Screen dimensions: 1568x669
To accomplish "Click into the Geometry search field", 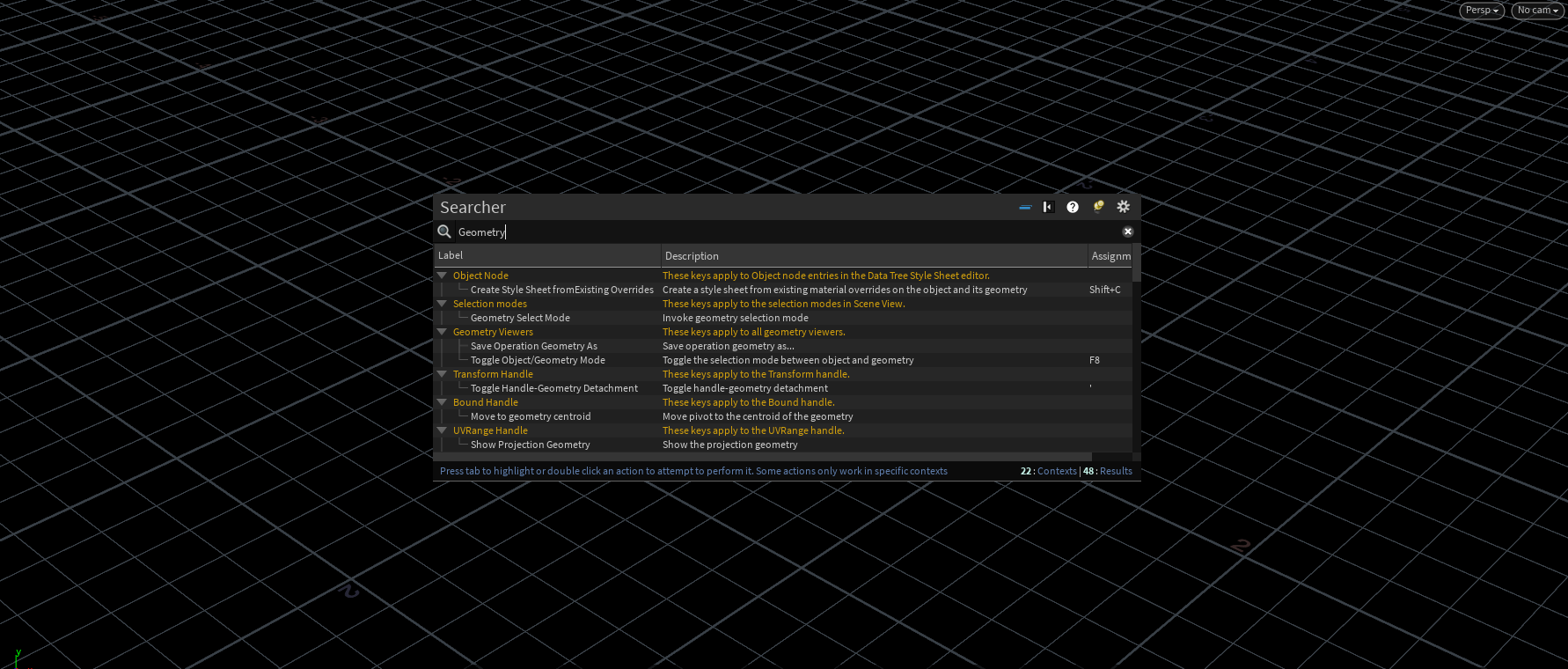I will [788, 232].
